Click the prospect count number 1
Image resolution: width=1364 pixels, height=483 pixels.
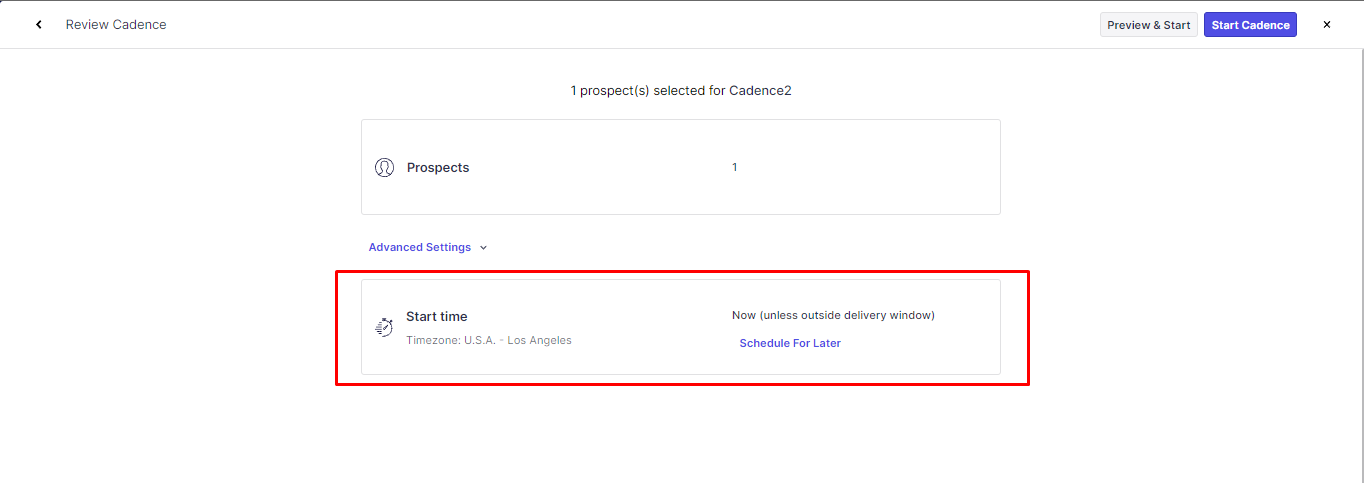pos(734,167)
